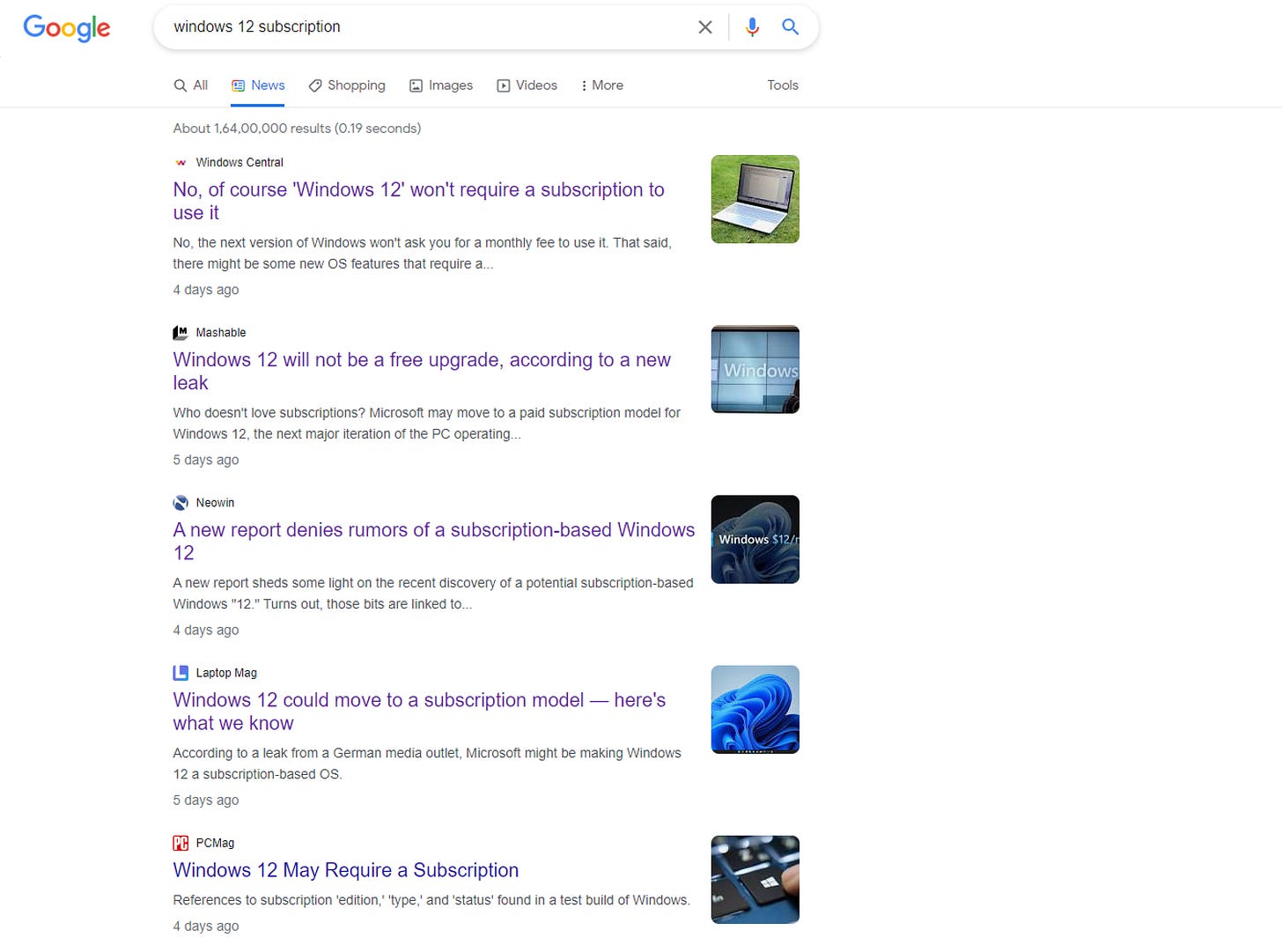Open 'won't require a subscription' article
This screenshot has width=1282, height=952.
[x=418, y=201]
